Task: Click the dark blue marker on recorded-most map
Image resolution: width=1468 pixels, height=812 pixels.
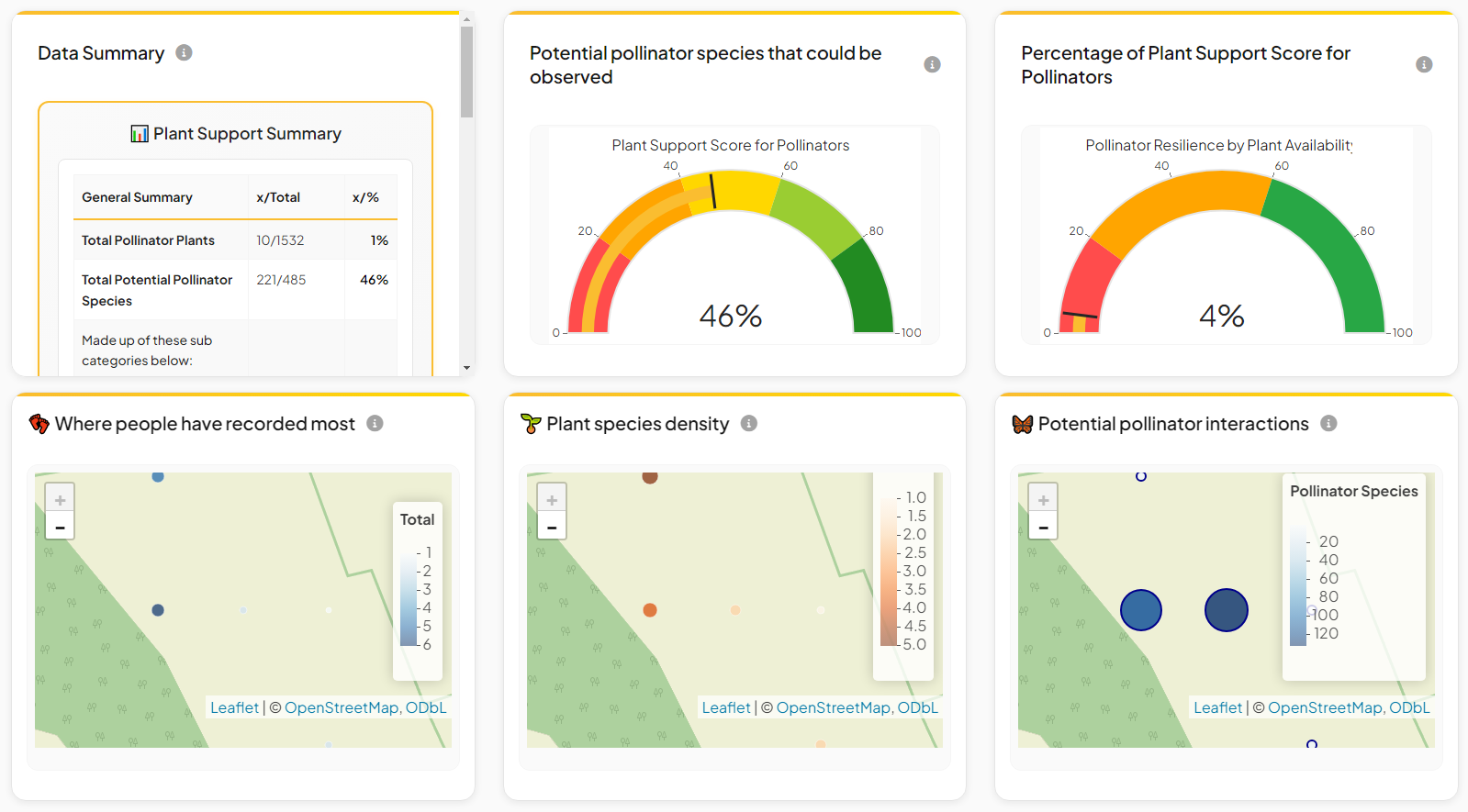Action: coord(158,610)
